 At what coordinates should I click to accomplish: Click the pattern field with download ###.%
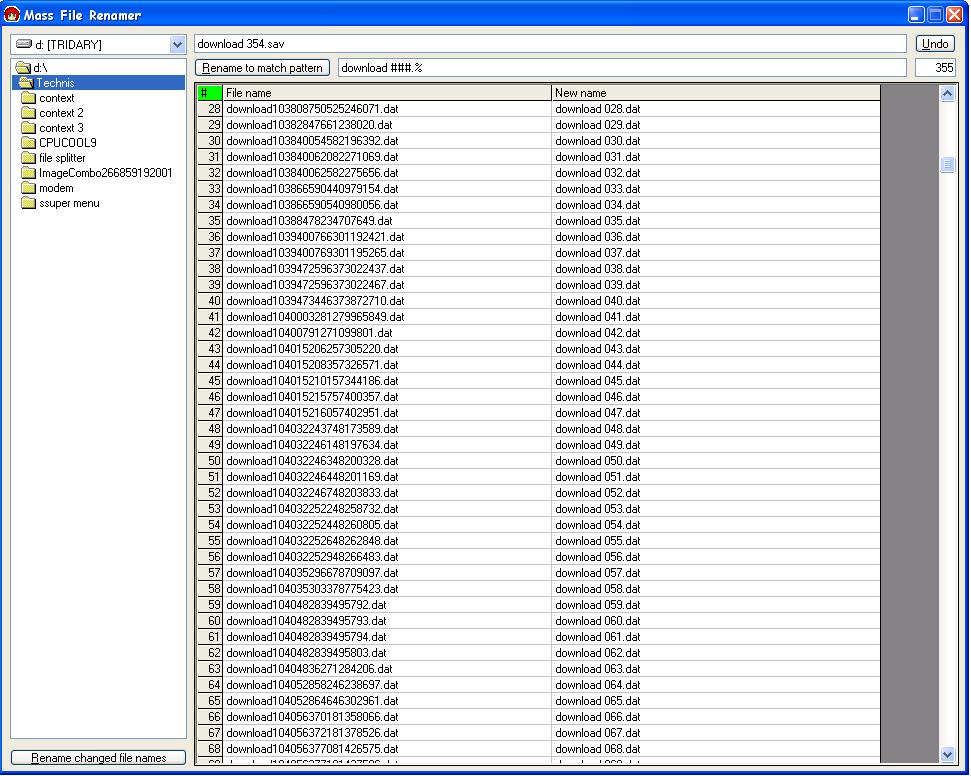point(624,68)
